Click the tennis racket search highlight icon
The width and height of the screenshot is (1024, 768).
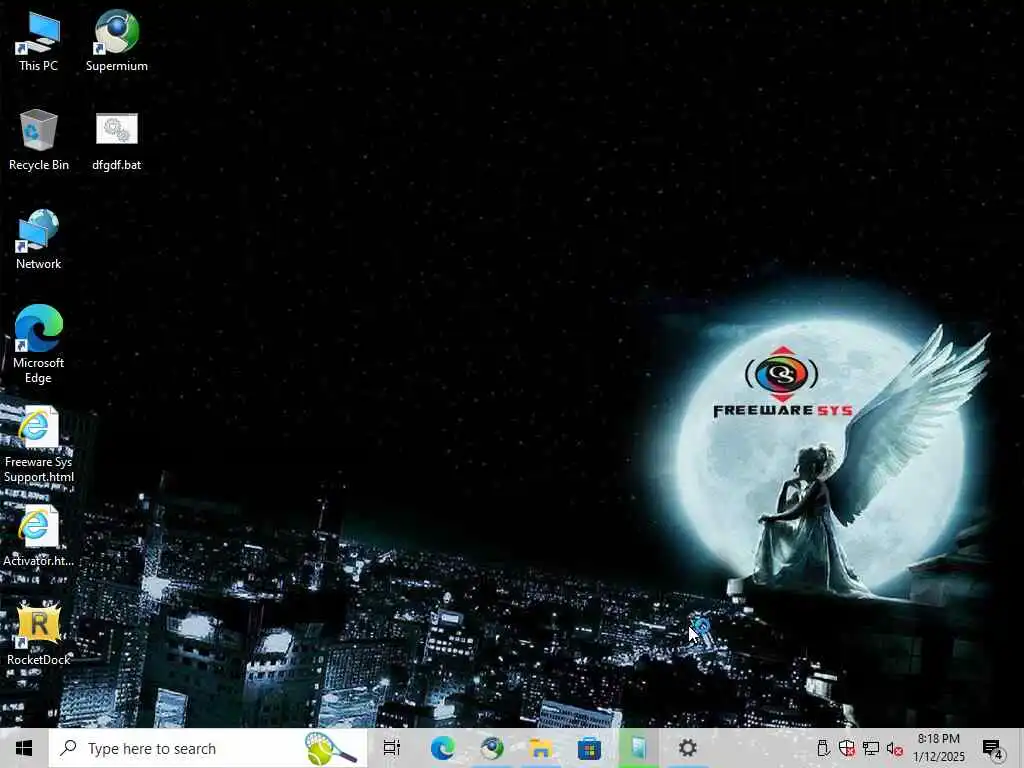330,748
